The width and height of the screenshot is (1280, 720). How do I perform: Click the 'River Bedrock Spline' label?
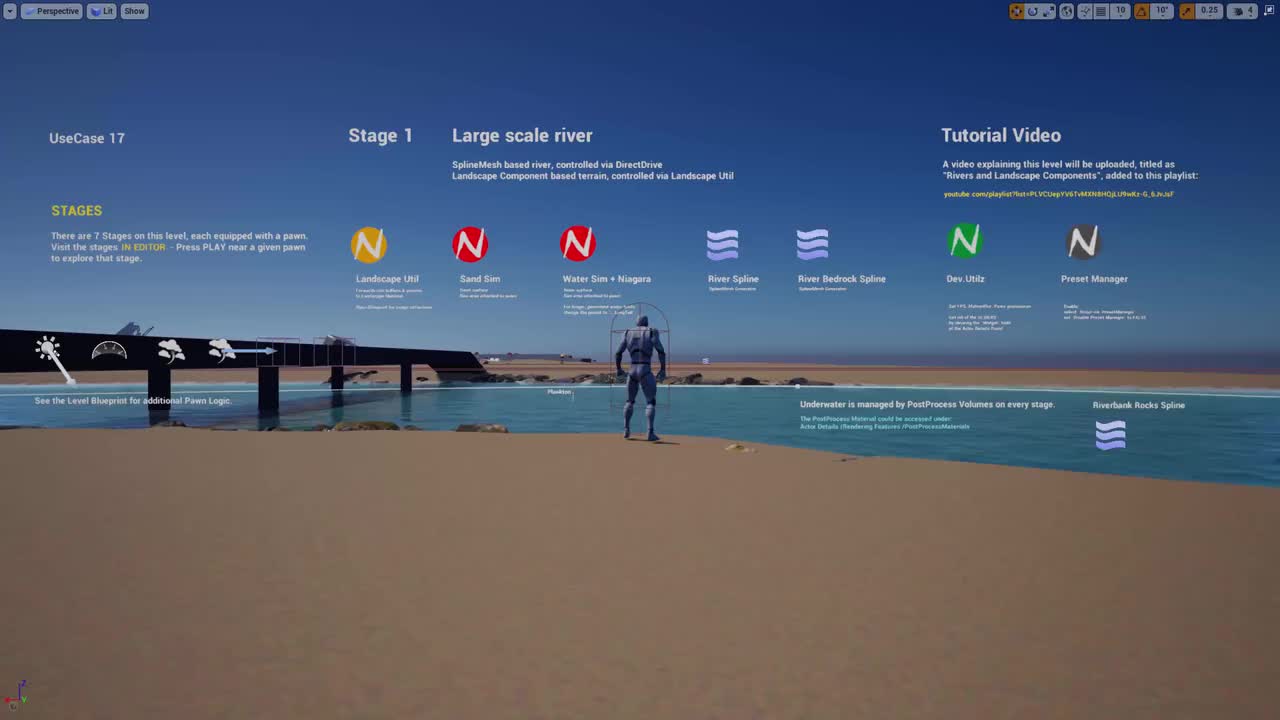[x=842, y=279]
